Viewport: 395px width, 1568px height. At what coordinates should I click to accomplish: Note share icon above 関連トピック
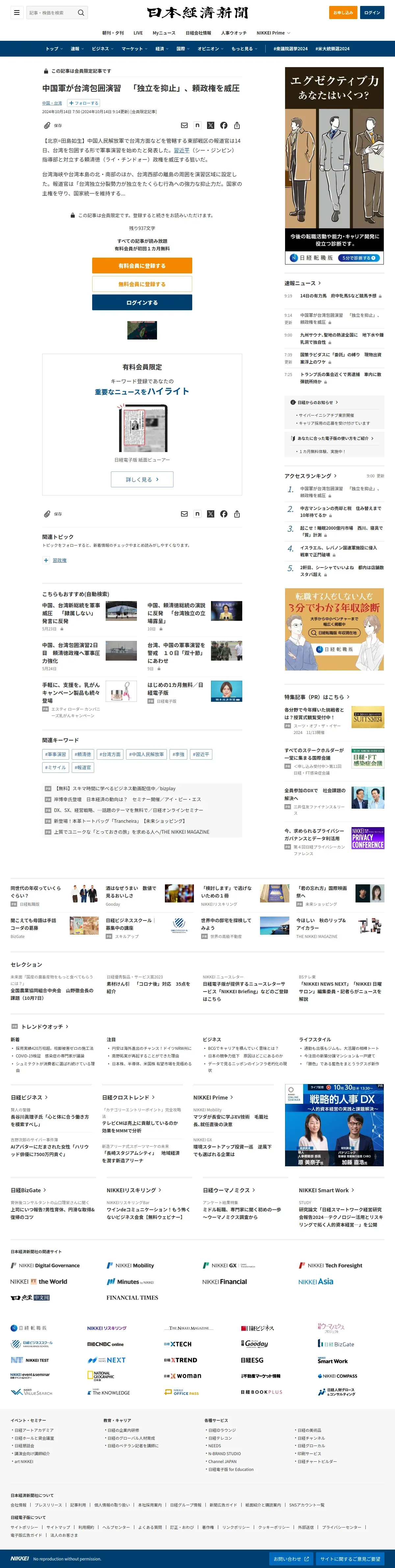pos(197,514)
